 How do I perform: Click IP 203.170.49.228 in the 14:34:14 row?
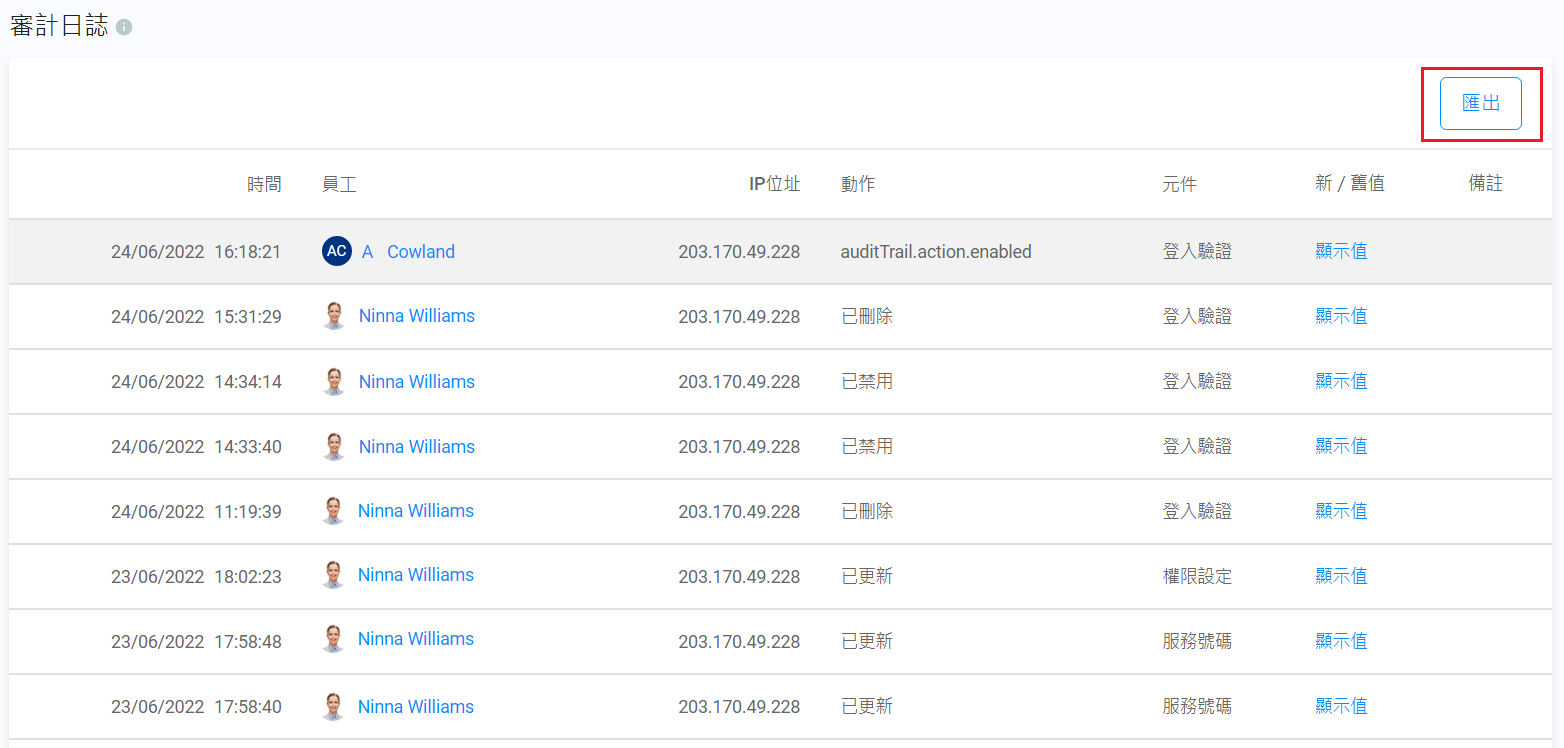[739, 382]
